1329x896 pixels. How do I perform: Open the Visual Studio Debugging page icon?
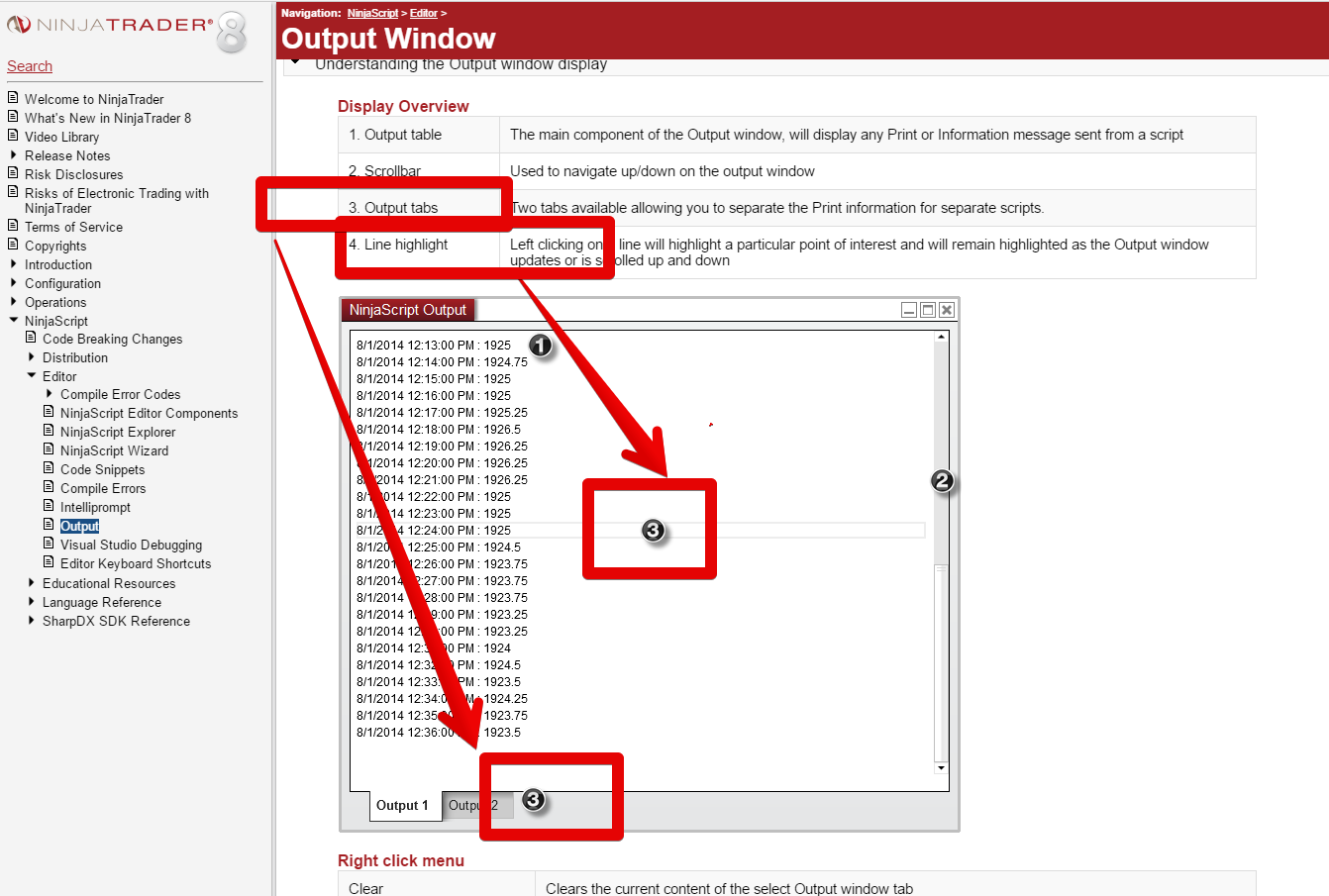(x=49, y=544)
